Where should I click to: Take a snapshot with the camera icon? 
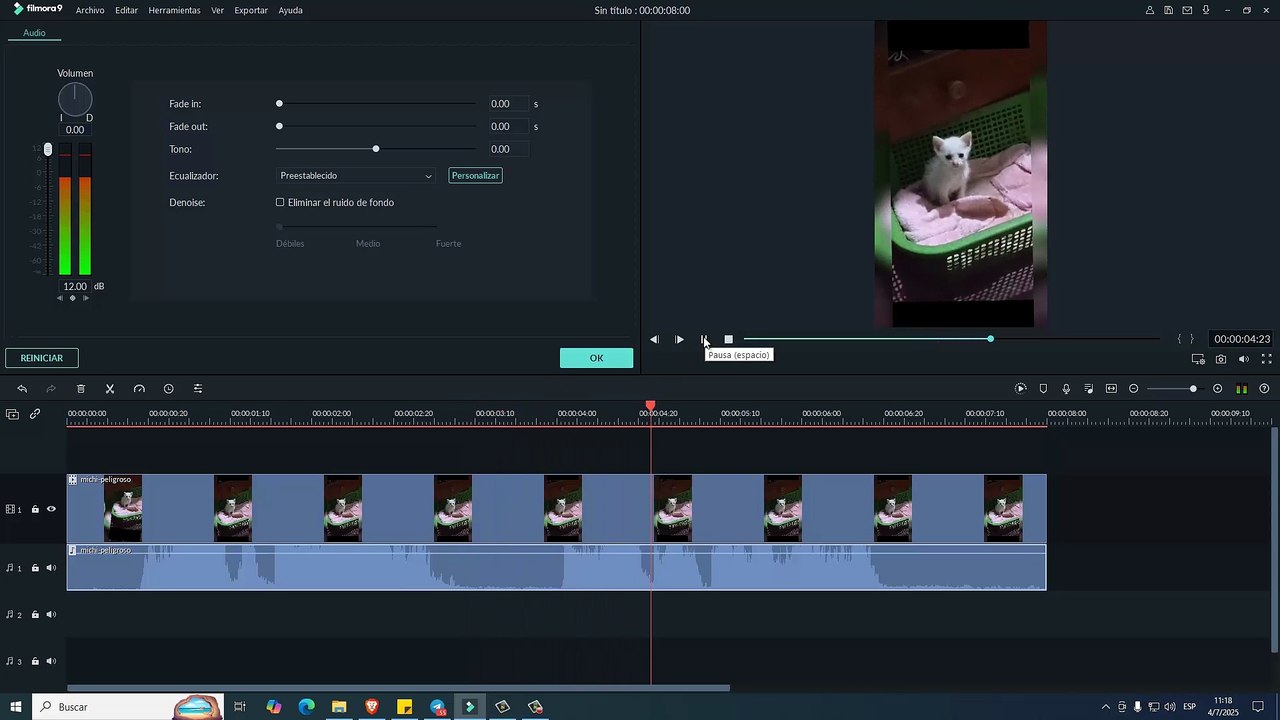1221,359
